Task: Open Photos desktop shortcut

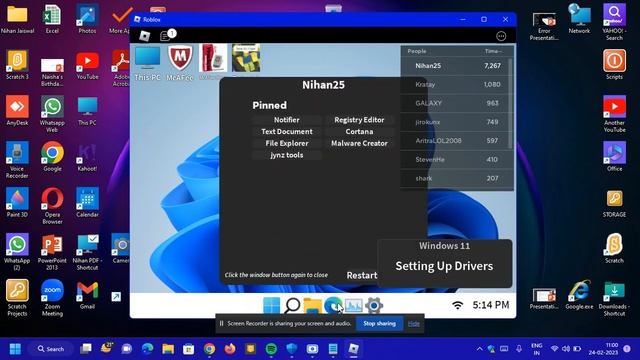Action: tap(87, 19)
